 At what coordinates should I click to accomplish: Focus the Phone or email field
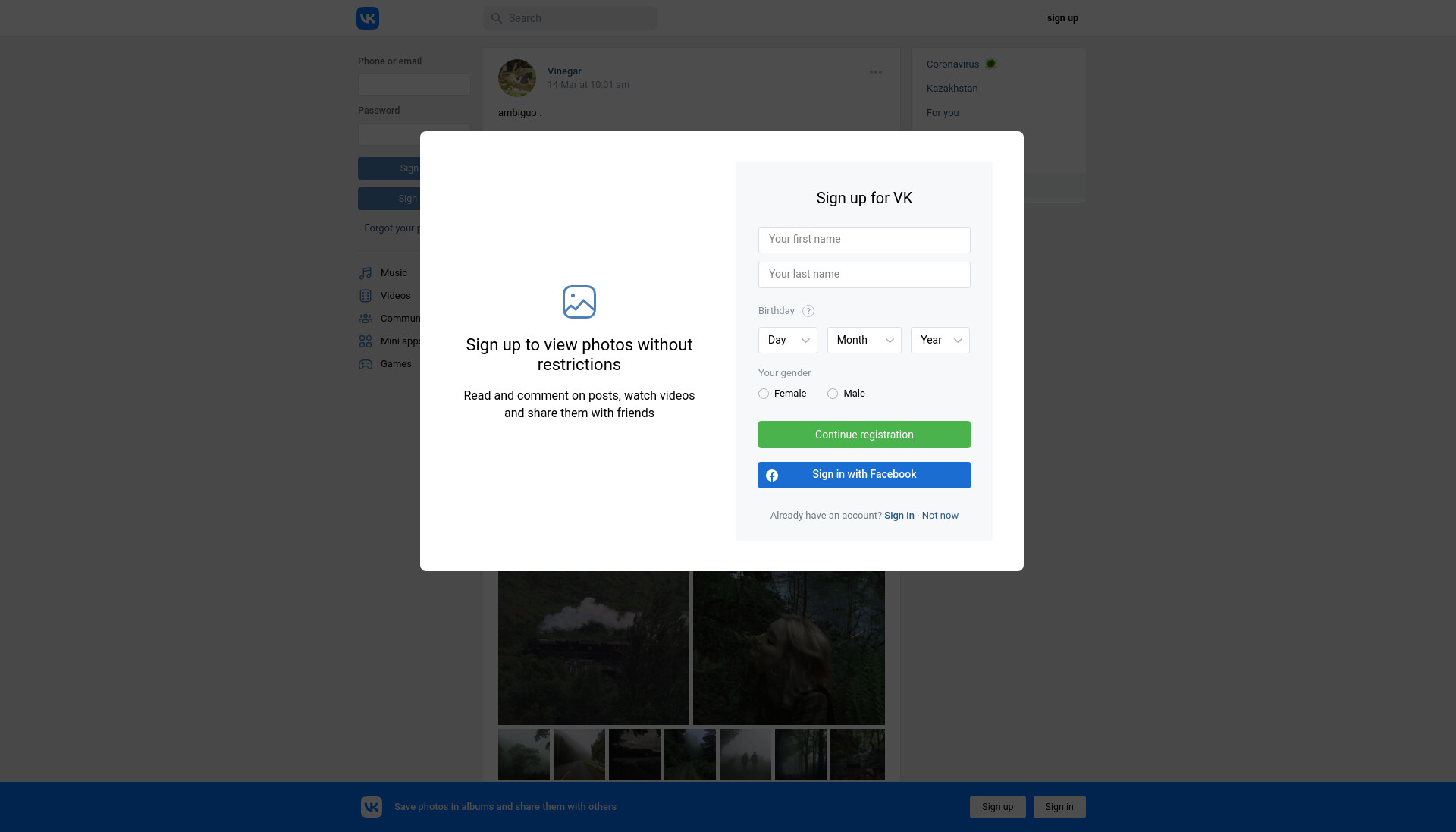(414, 83)
